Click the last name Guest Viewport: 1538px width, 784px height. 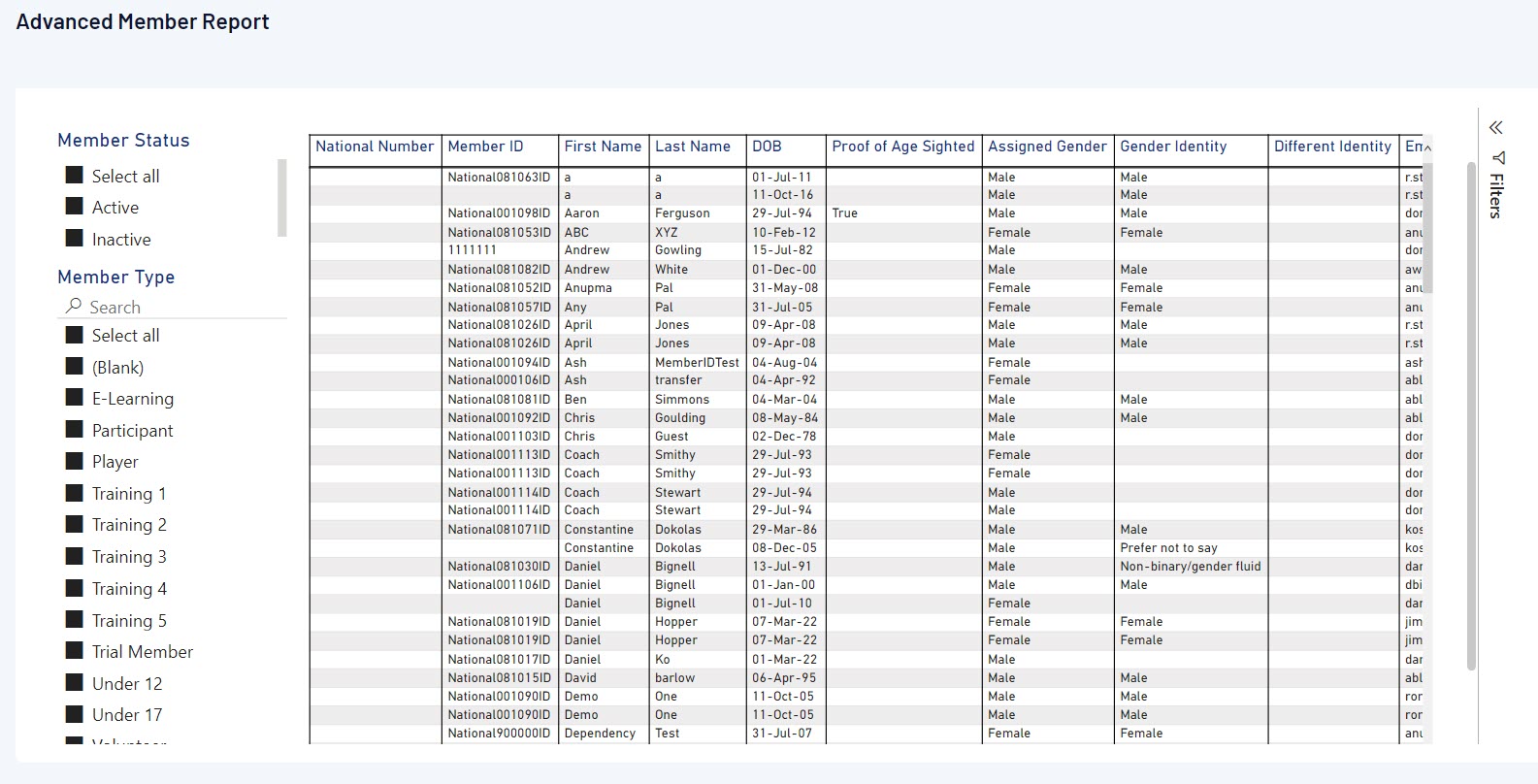pos(671,437)
